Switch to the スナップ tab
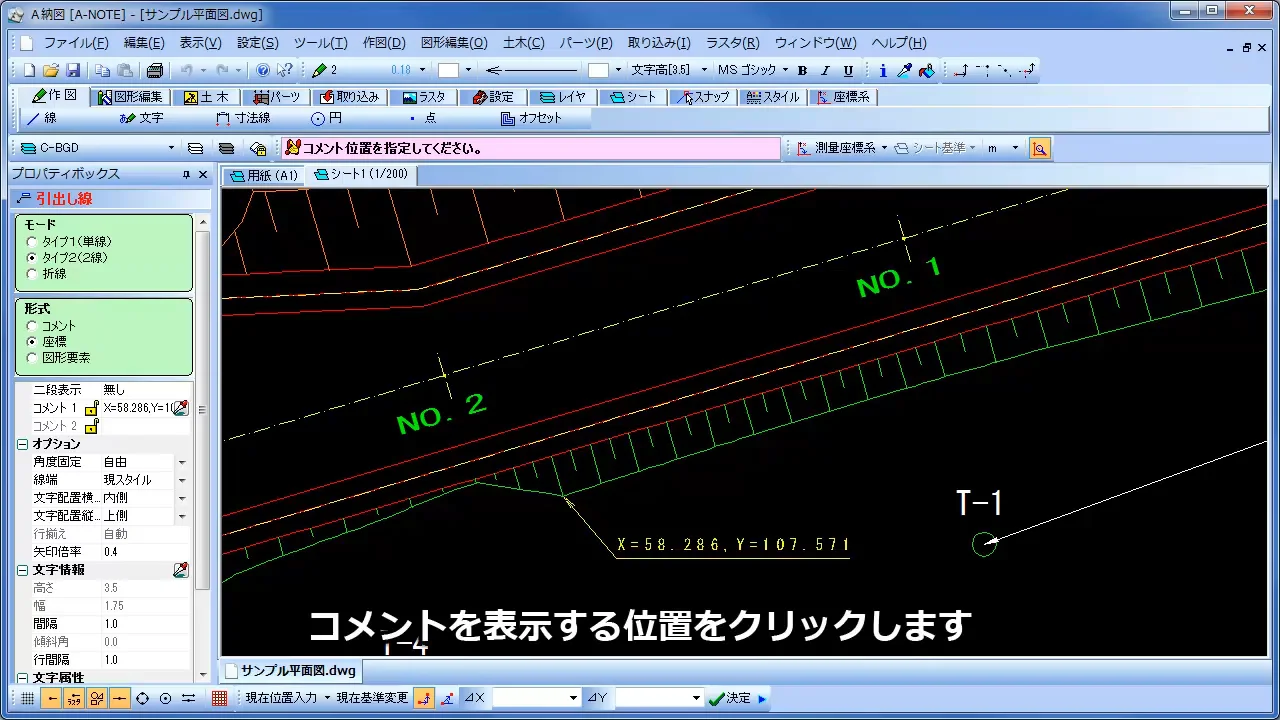Image resolution: width=1280 pixels, height=720 pixels. point(701,97)
